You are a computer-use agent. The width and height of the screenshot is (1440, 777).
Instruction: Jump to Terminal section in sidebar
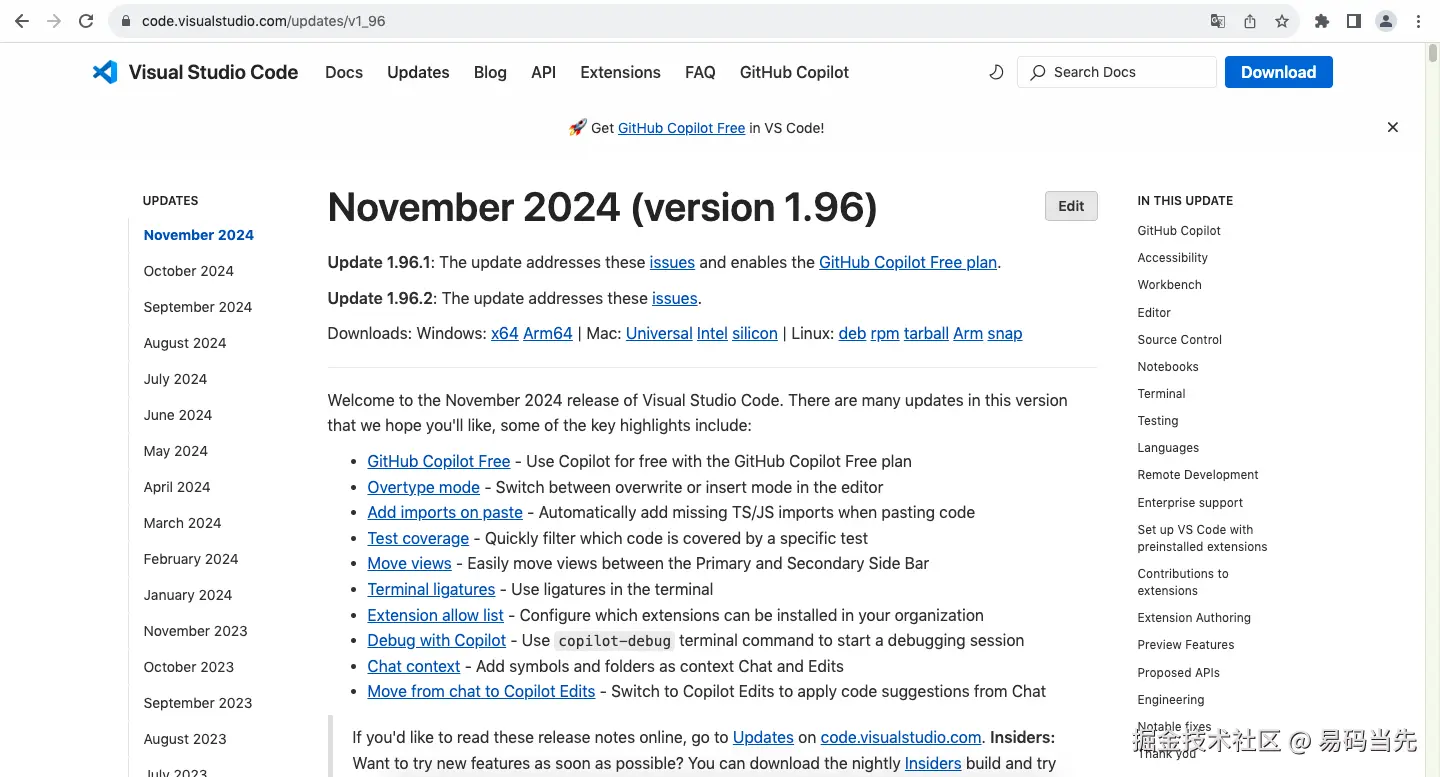(1161, 394)
